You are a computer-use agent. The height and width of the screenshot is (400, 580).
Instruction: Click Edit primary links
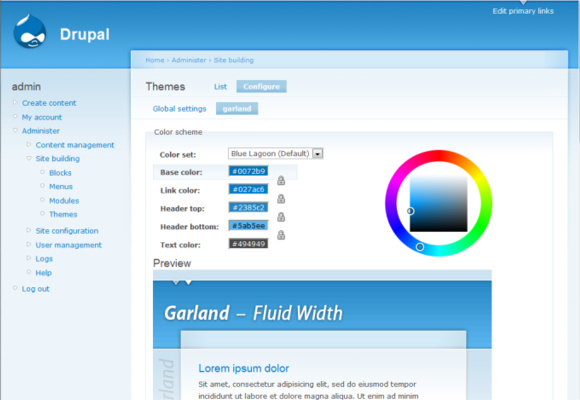tap(523, 11)
